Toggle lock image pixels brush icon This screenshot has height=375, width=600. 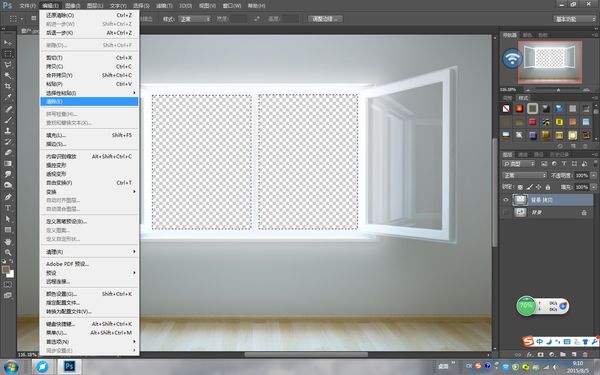(530, 187)
